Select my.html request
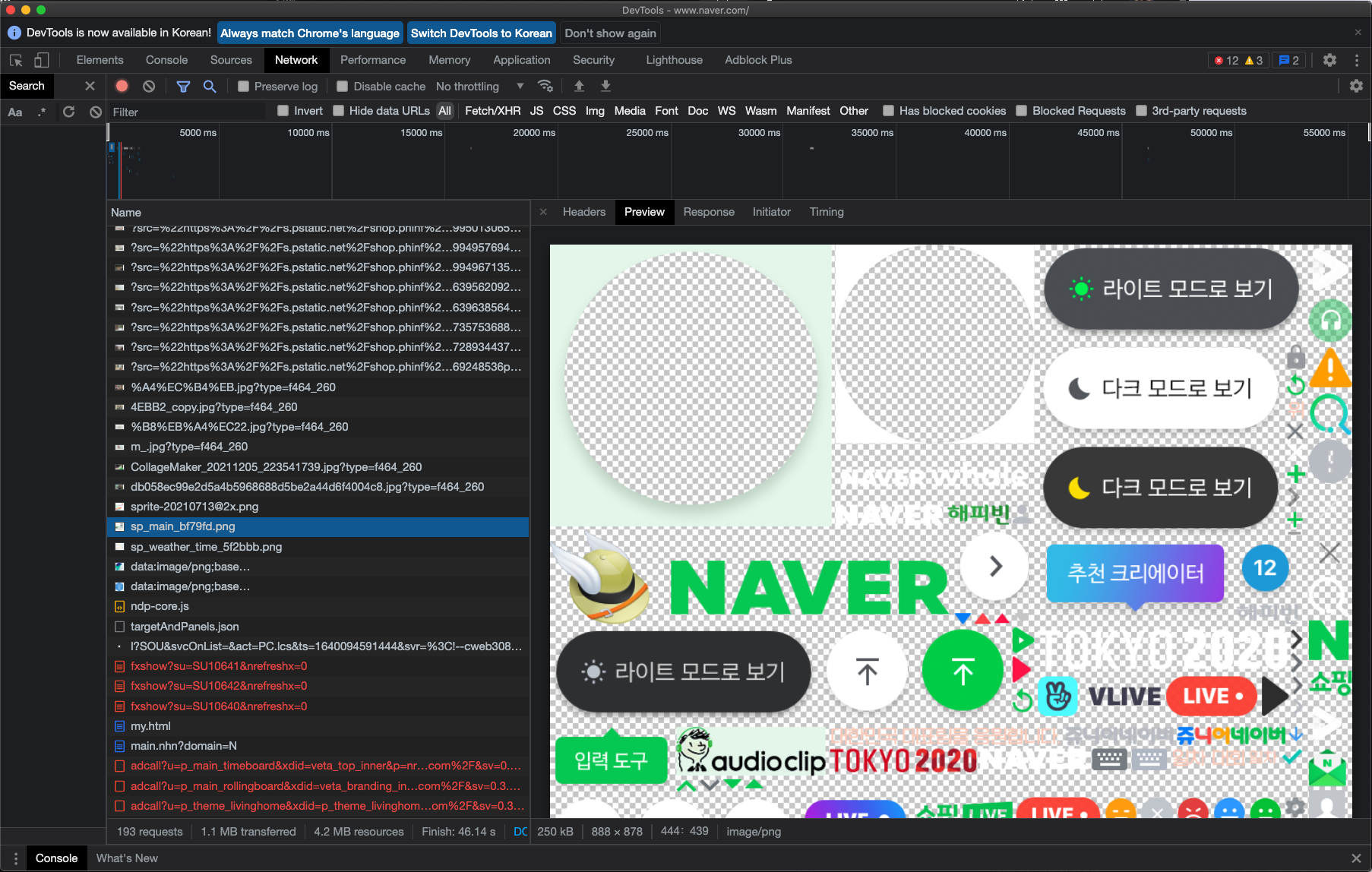 click(x=318, y=726)
